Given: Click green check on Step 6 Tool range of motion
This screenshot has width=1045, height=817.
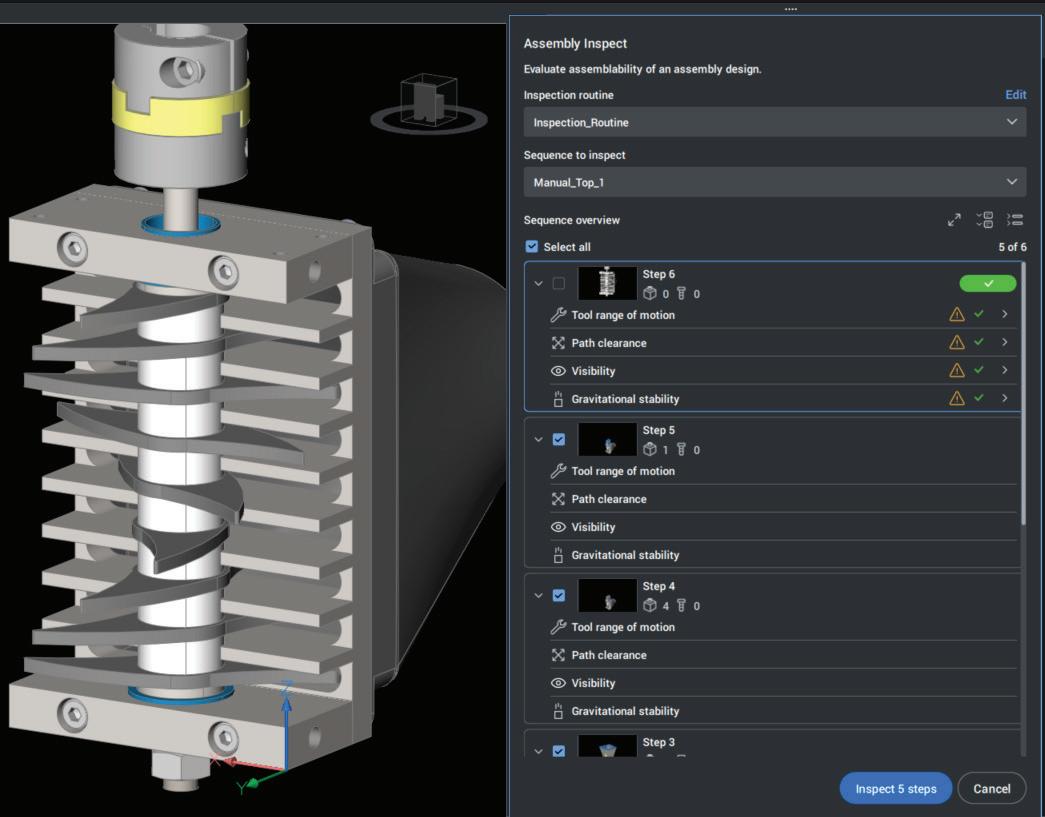Looking at the screenshot, I should coord(978,314).
